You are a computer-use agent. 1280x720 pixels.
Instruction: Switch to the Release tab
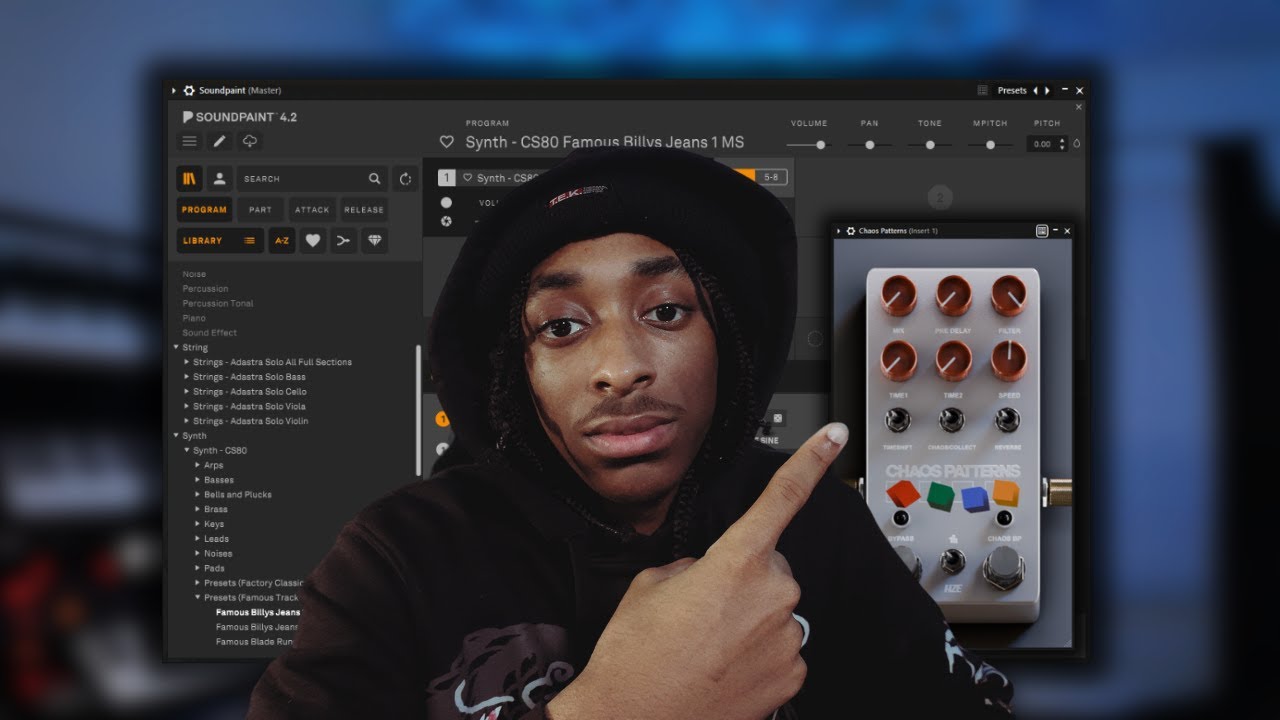coord(364,210)
